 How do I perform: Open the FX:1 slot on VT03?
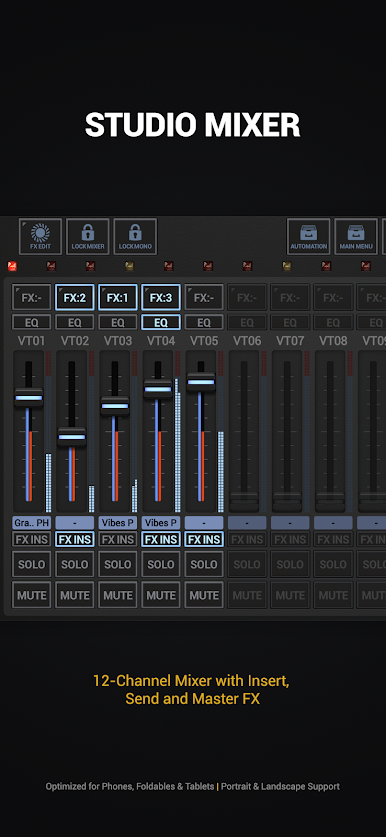pos(118,297)
